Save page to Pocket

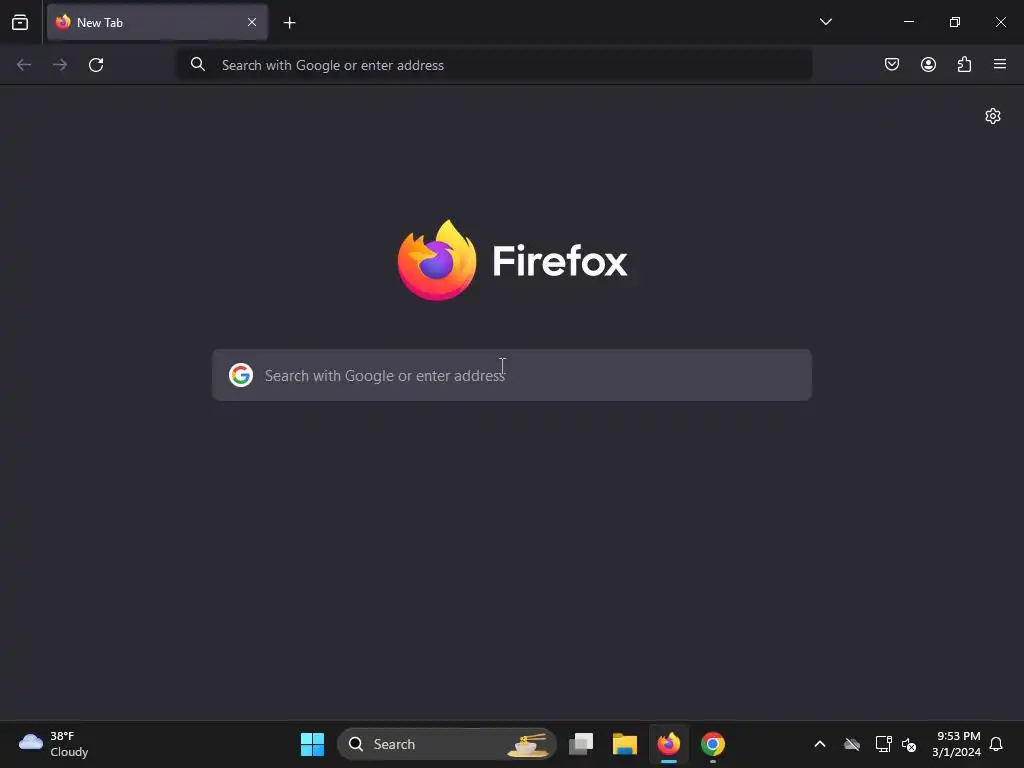click(x=891, y=64)
